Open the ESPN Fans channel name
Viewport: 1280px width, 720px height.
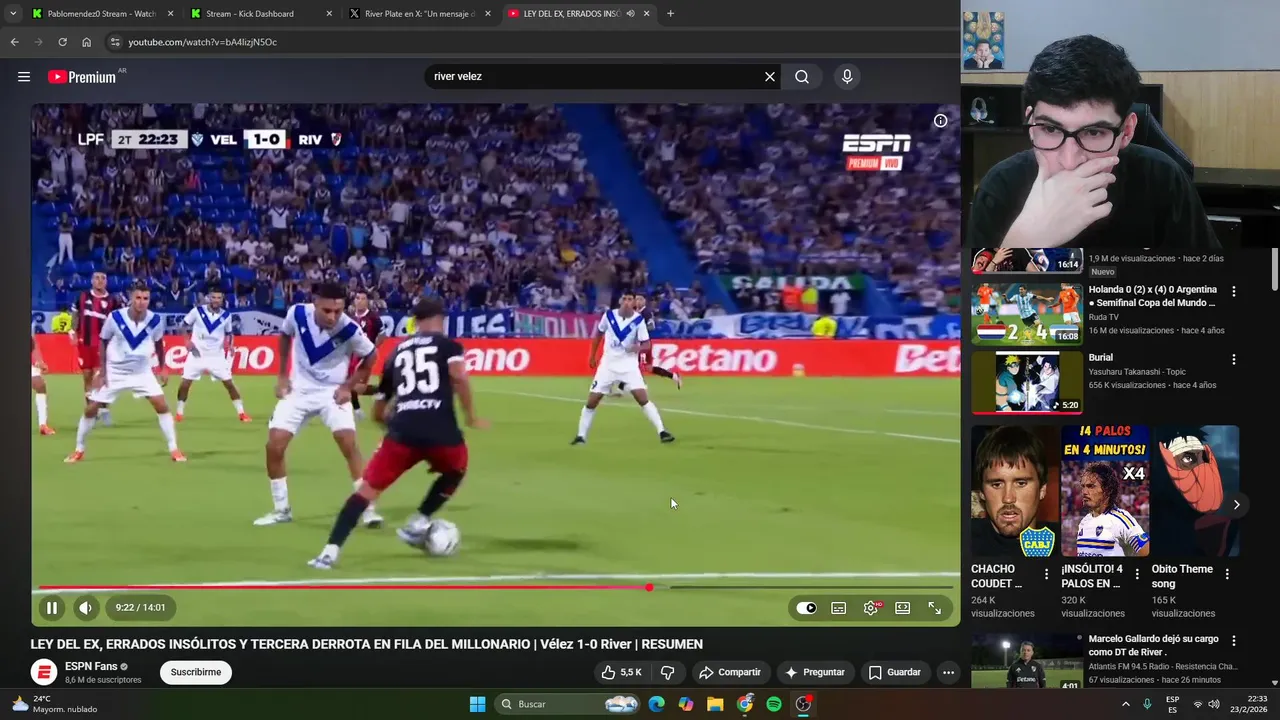coord(91,666)
